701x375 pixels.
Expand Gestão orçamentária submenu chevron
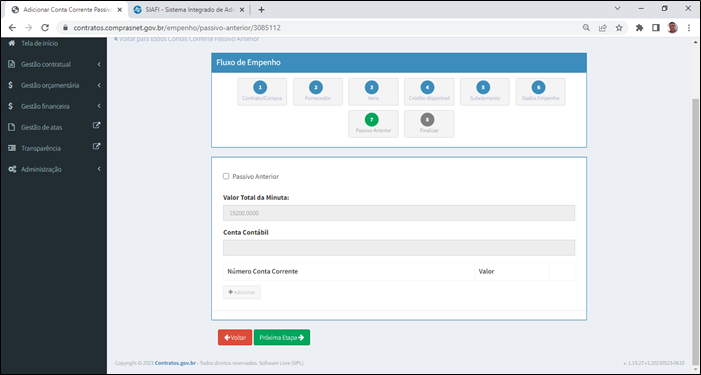pyautogui.click(x=99, y=85)
